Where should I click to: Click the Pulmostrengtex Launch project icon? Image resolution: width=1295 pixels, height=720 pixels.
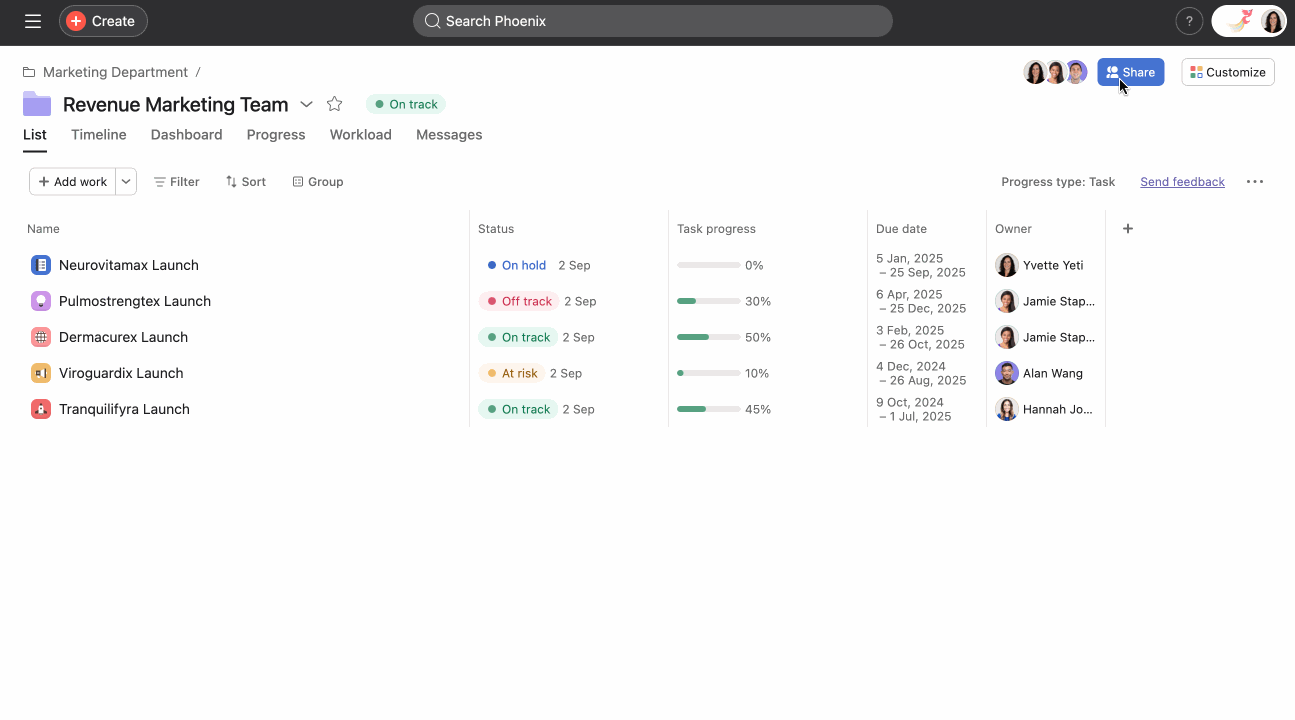tap(41, 301)
